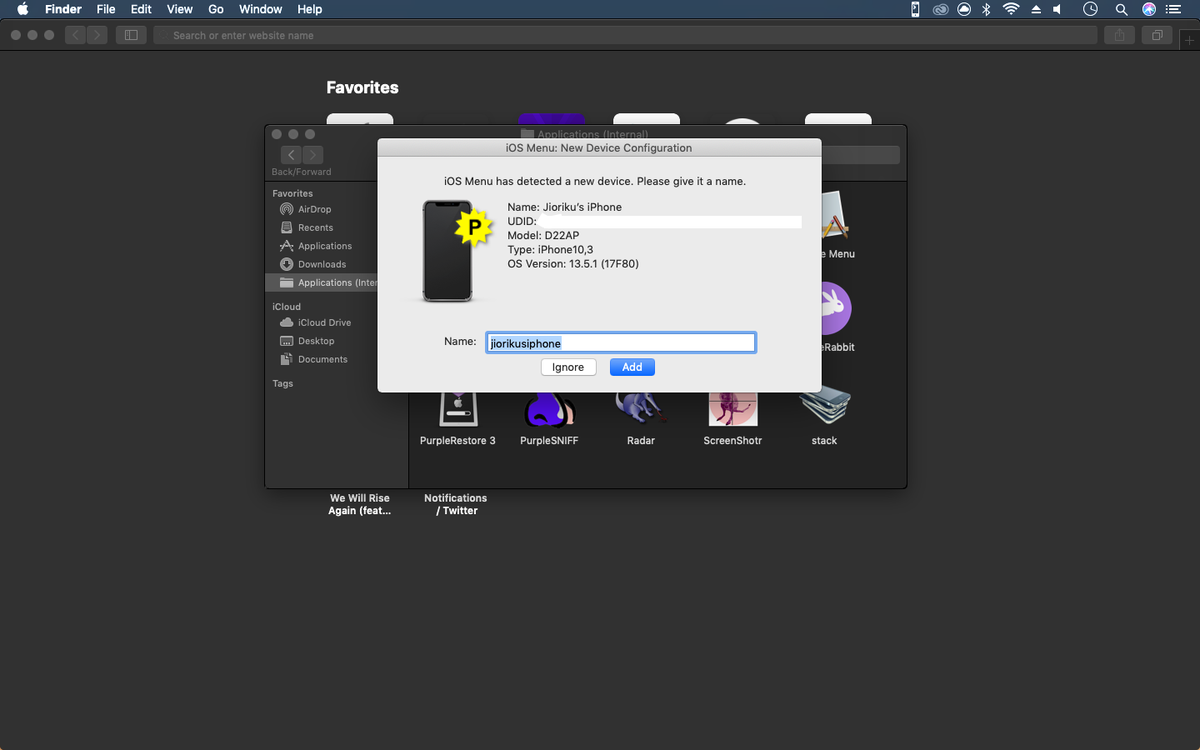This screenshot has height=750, width=1200.
Task: Open the Bluetooth status menu
Action: pos(986,9)
